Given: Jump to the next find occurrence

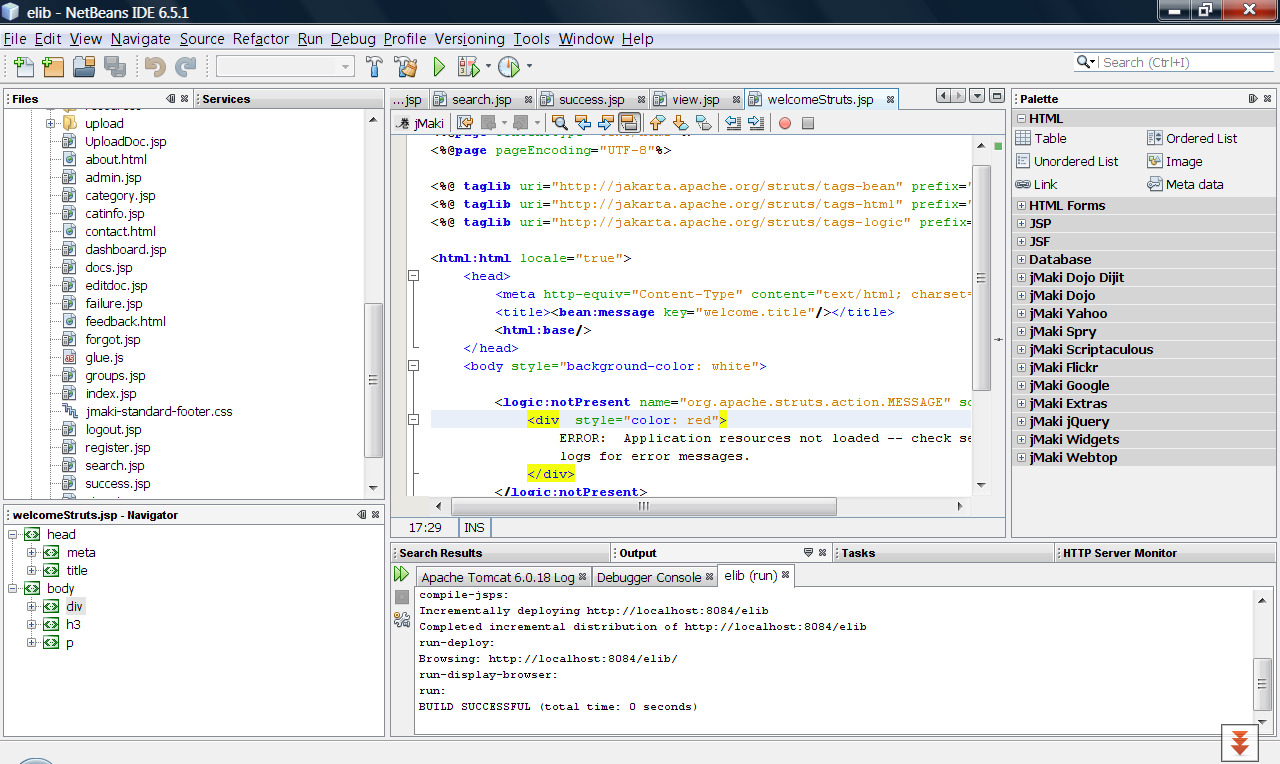Looking at the screenshot, I should coord(606,123).
